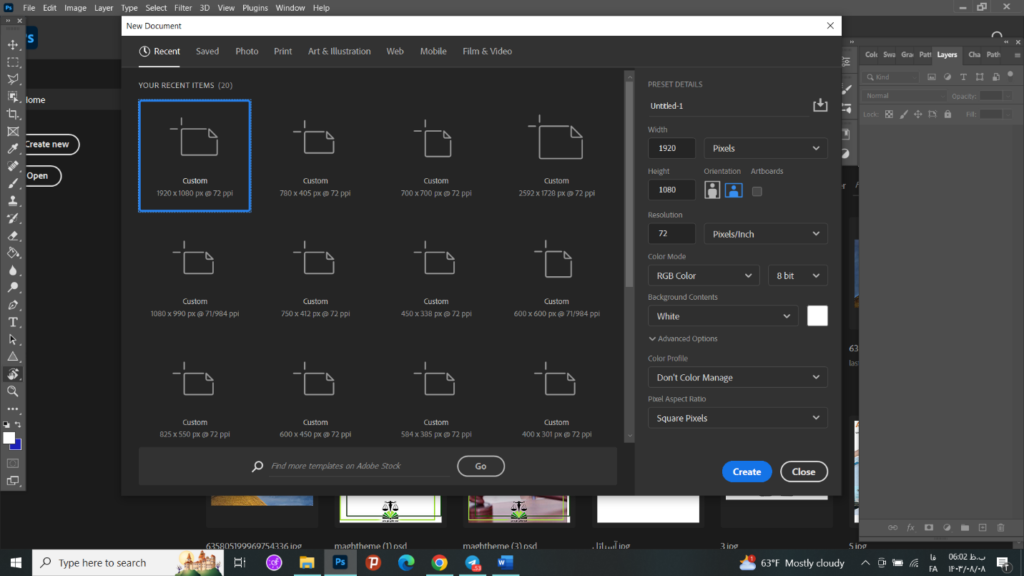
Task: Open the Edit Toolbar ellipsis menu
Action: pyautogui.click(x=13, y=409)
